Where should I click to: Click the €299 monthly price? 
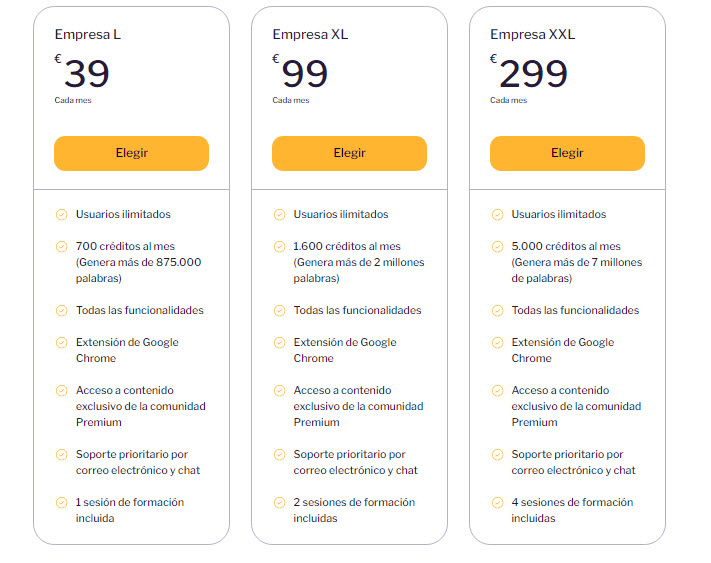click(532, 74)
